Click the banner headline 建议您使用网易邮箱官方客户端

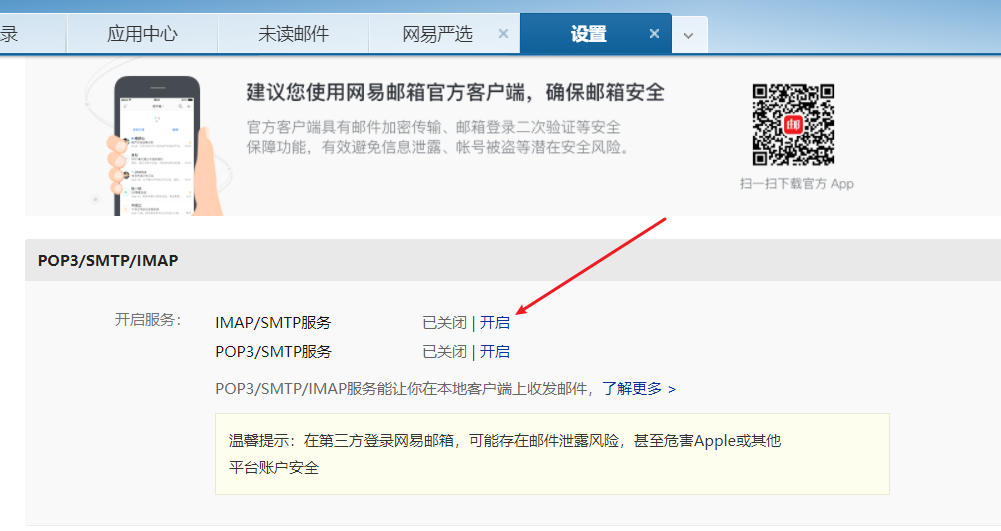point(455,93)
